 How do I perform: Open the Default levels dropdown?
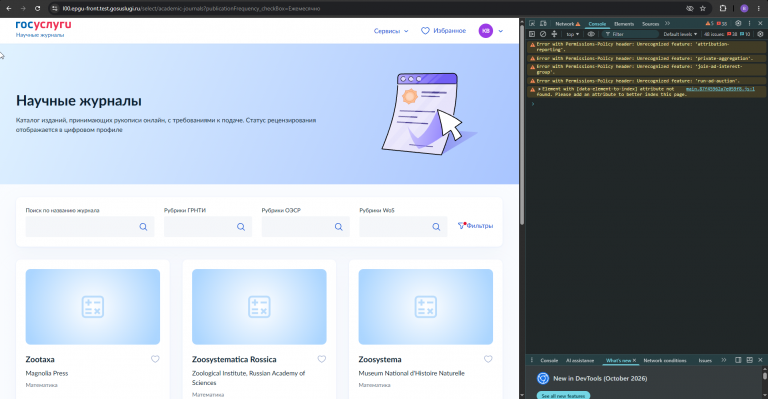(680, 34)
